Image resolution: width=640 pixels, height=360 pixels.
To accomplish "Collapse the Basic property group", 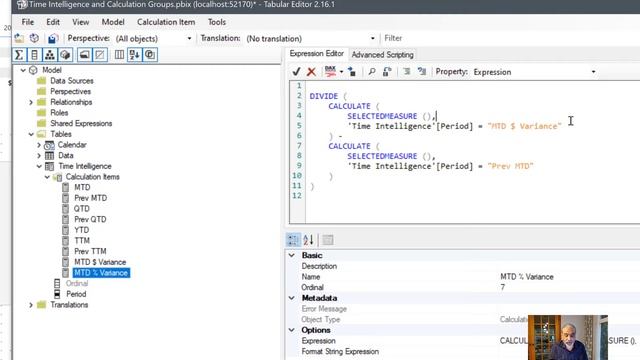I will [292, 255].
